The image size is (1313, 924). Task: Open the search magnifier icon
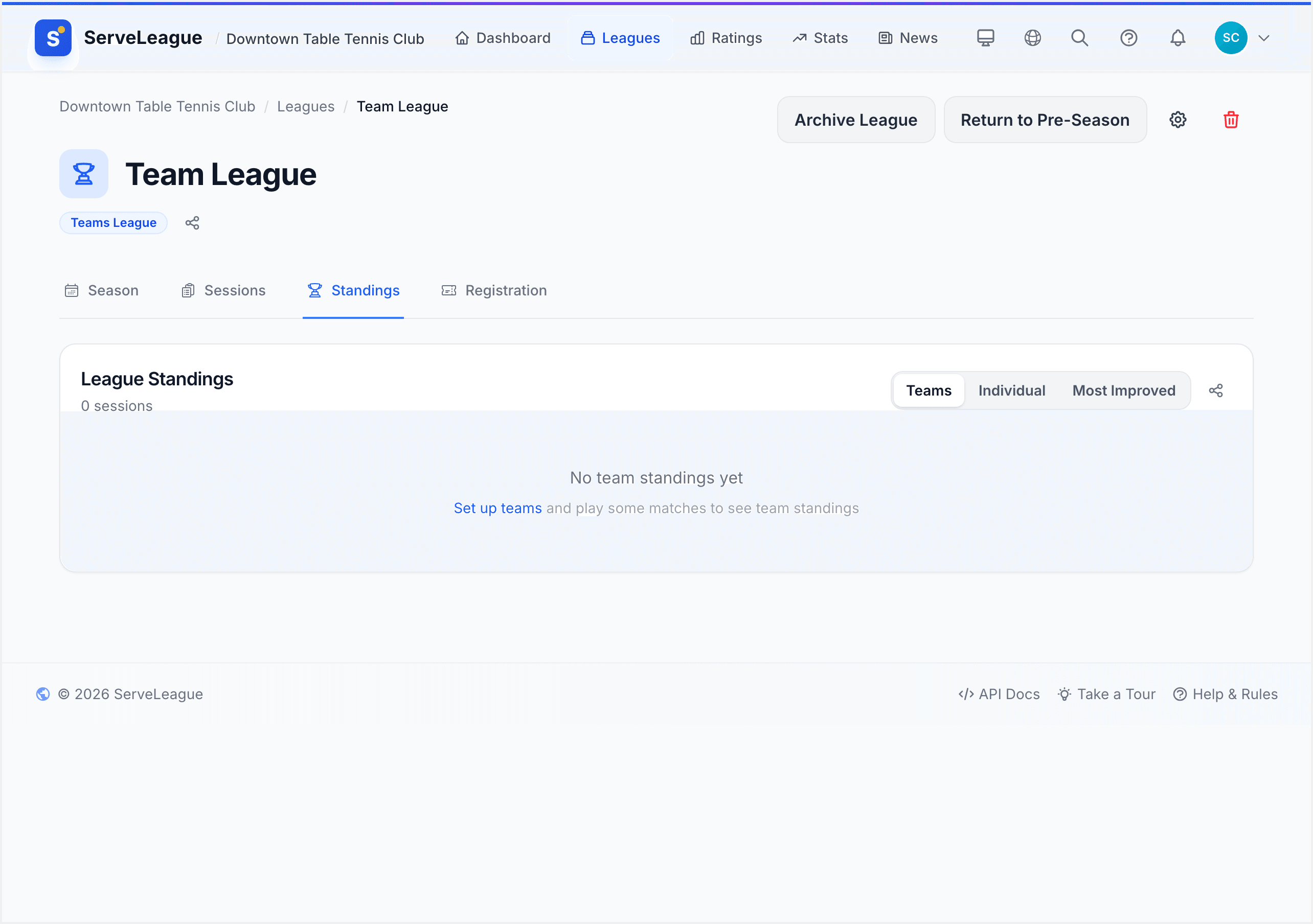click(x=1080, y=38)
